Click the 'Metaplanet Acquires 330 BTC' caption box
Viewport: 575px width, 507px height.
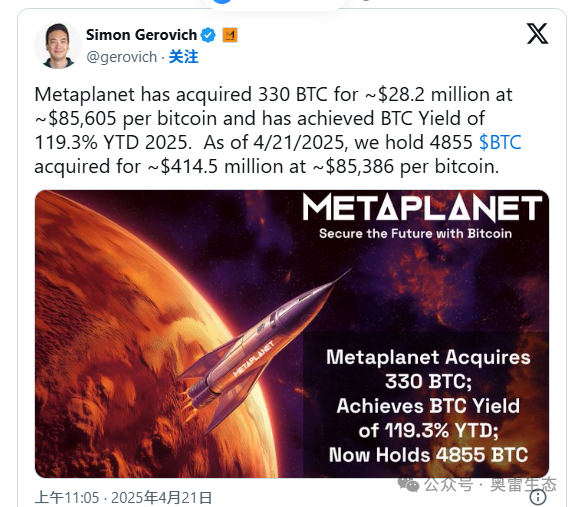(426, 405)
